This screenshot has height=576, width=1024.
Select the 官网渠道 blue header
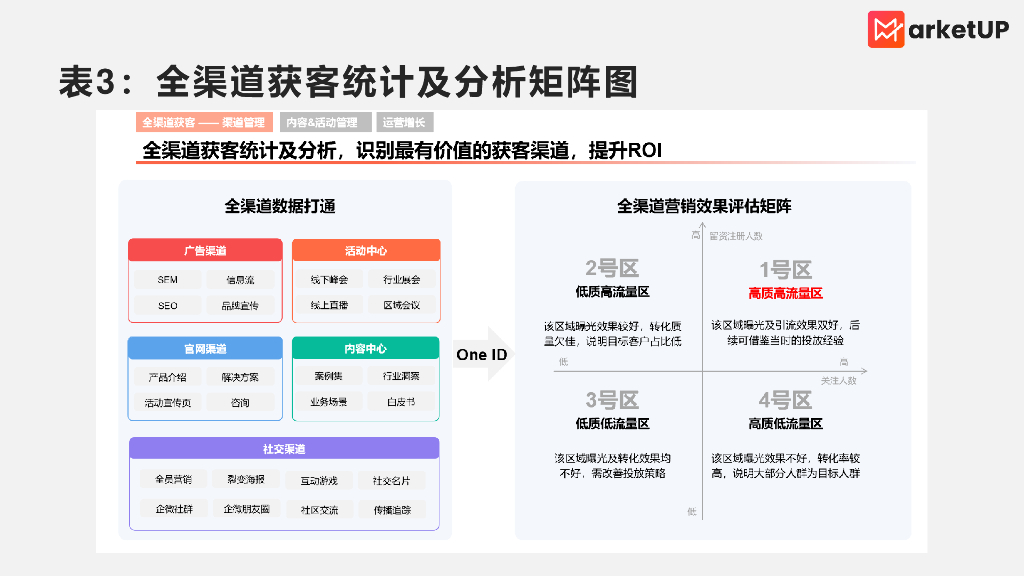(205, 348)
